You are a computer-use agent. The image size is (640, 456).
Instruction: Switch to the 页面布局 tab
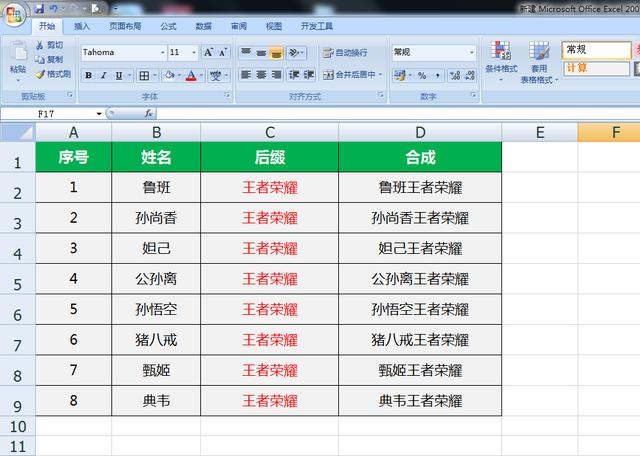125,27
